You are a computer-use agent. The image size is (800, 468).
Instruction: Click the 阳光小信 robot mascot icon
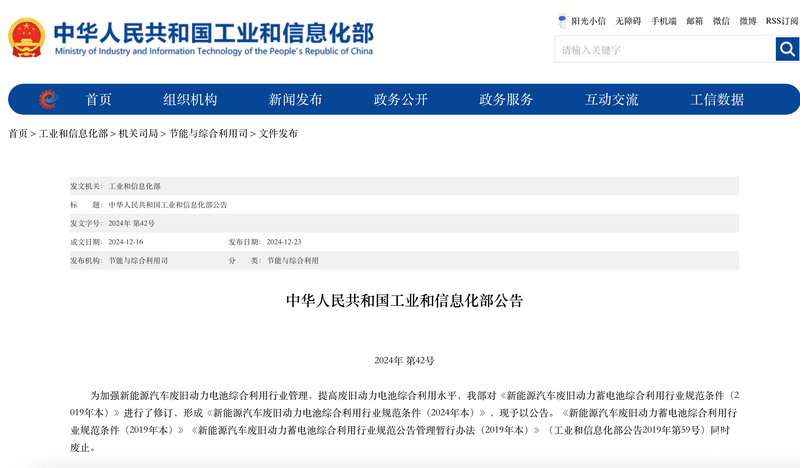click(562, 21)
